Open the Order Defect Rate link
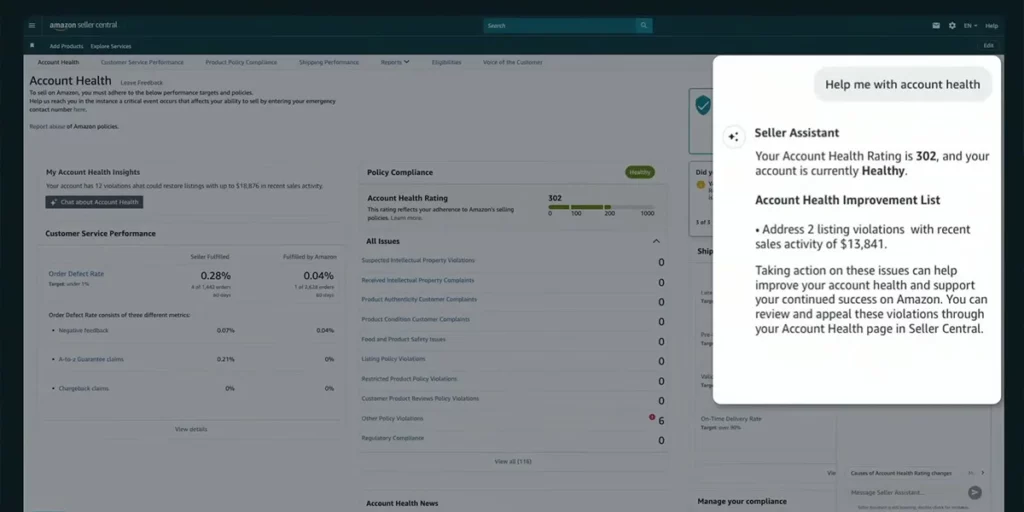The height and width of the screenshot is (512, 1024). pyautogui.click(x=76, y=273)
